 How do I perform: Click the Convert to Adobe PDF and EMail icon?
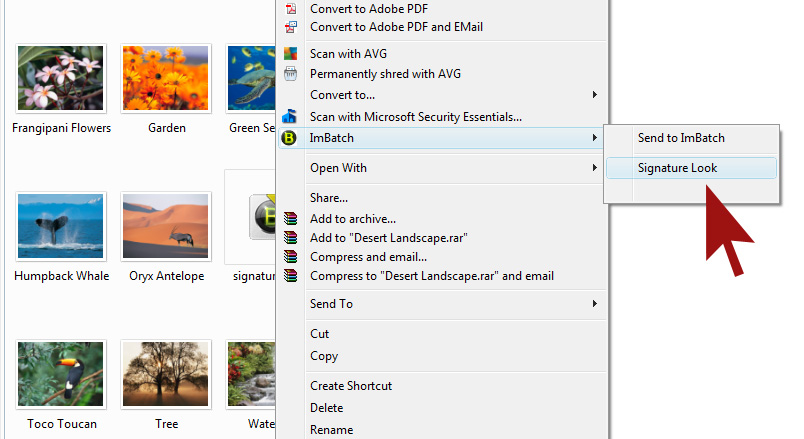click(291, 27)
